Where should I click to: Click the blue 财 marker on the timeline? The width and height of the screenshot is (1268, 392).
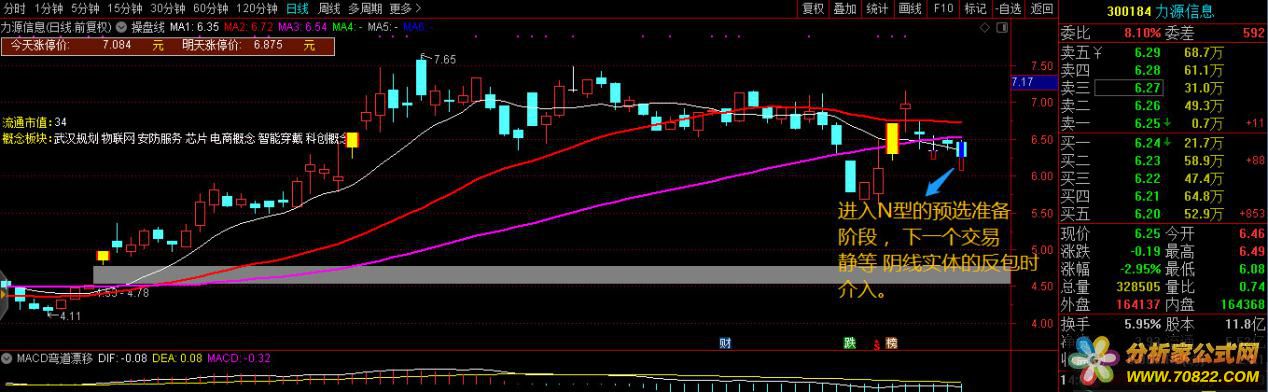coord(725,342)
